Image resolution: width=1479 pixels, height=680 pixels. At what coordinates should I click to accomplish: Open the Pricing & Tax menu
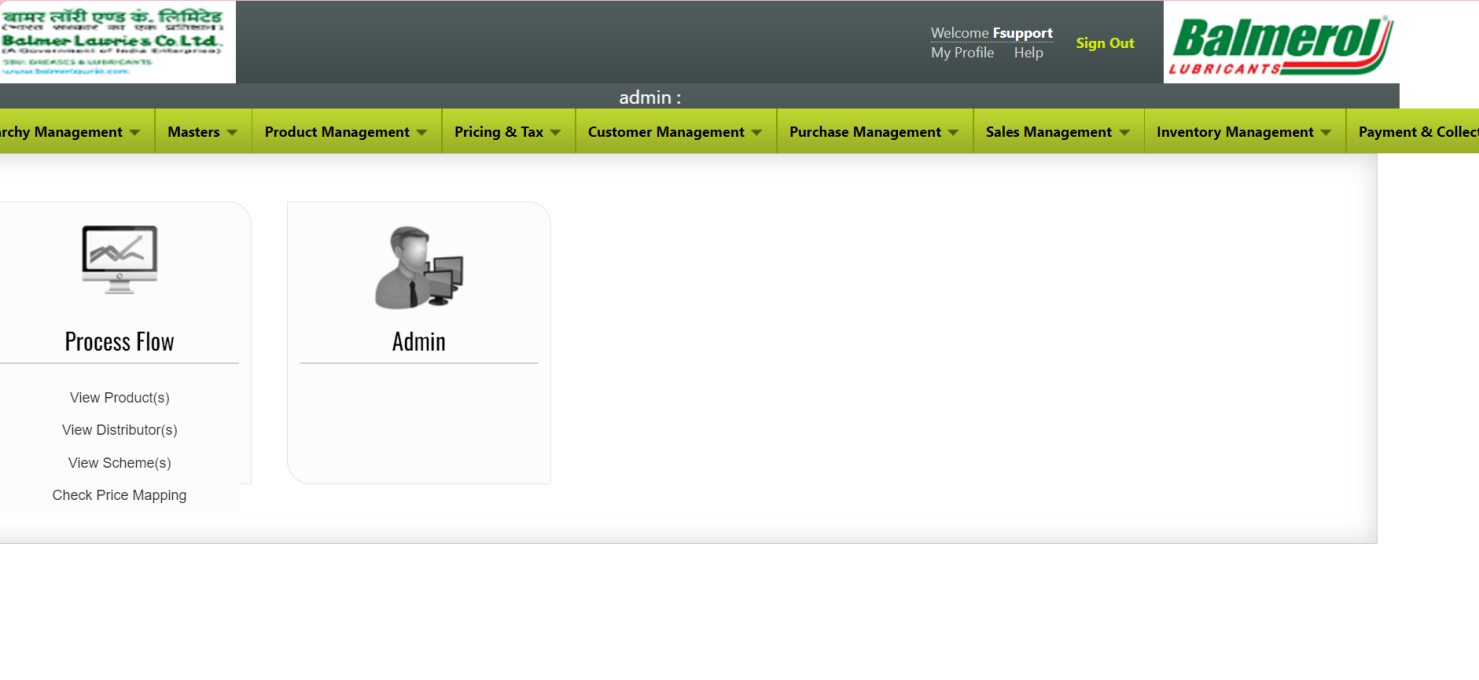pyautogui.click(x=508, y=132)
